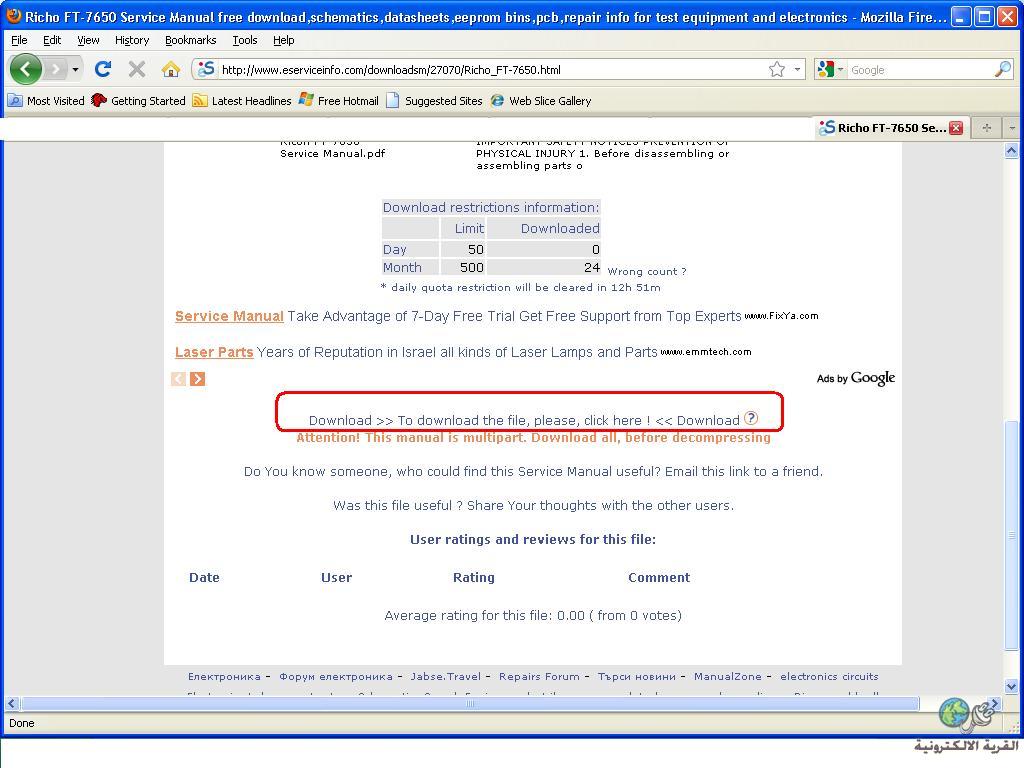Open the Suggested Sites bookmark
This screenshot has width=1024, height=768.
coord(434,101)
